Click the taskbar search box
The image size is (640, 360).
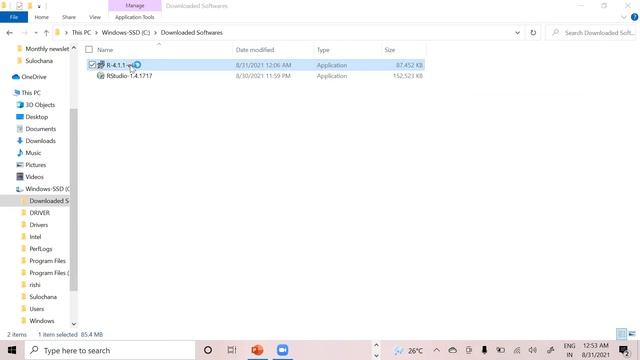[110, 350]
